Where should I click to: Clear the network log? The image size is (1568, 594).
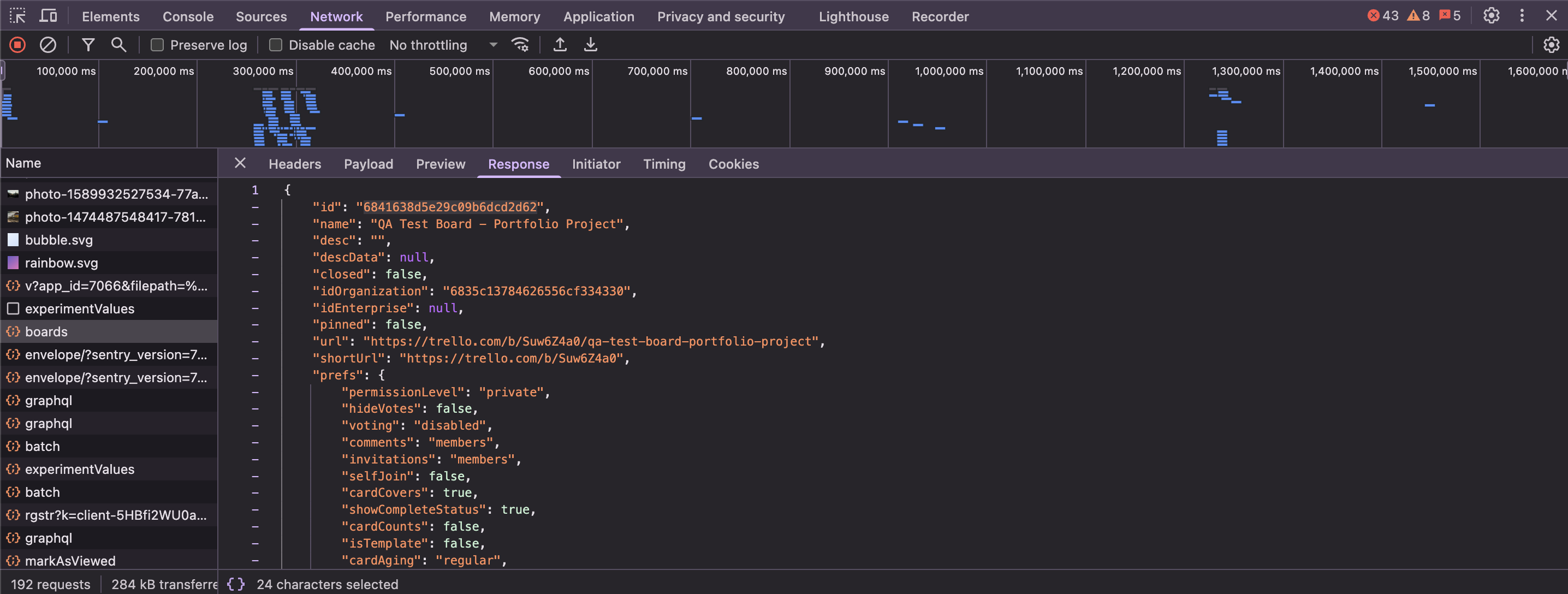pos(48,44)
